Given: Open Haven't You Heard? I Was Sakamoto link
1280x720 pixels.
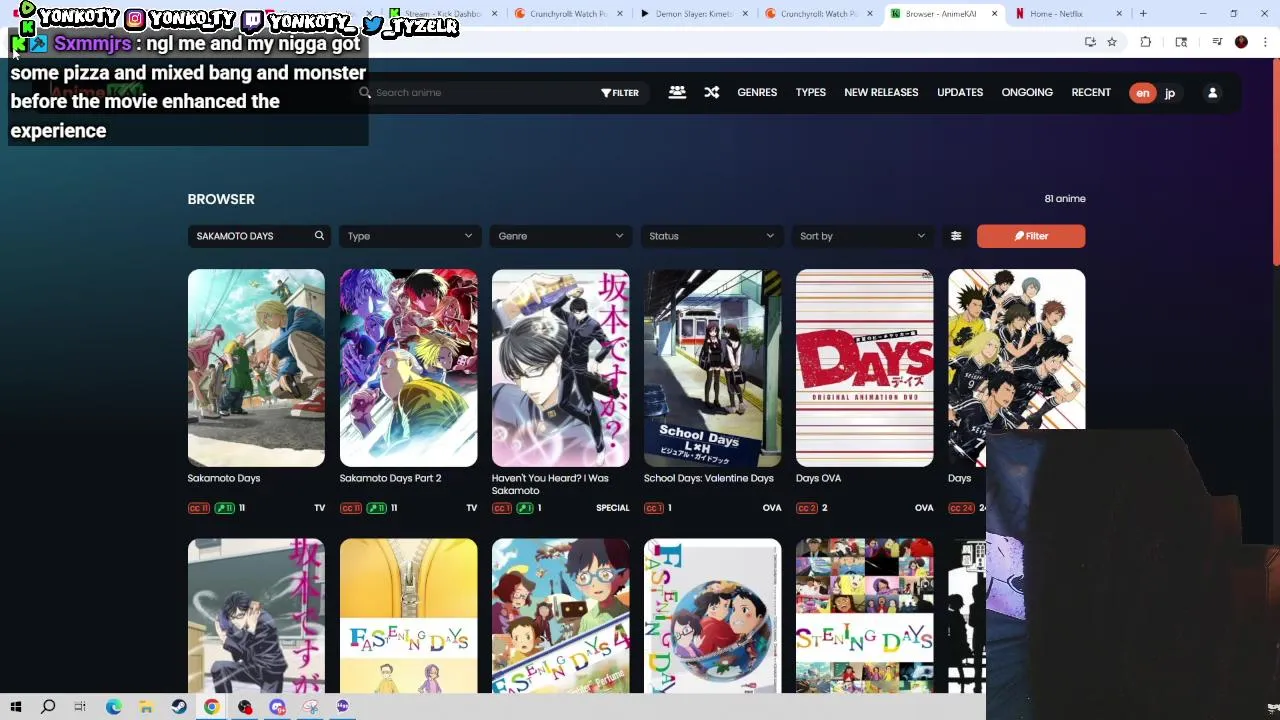Looking at the screenshot, I should click(550, 484).
